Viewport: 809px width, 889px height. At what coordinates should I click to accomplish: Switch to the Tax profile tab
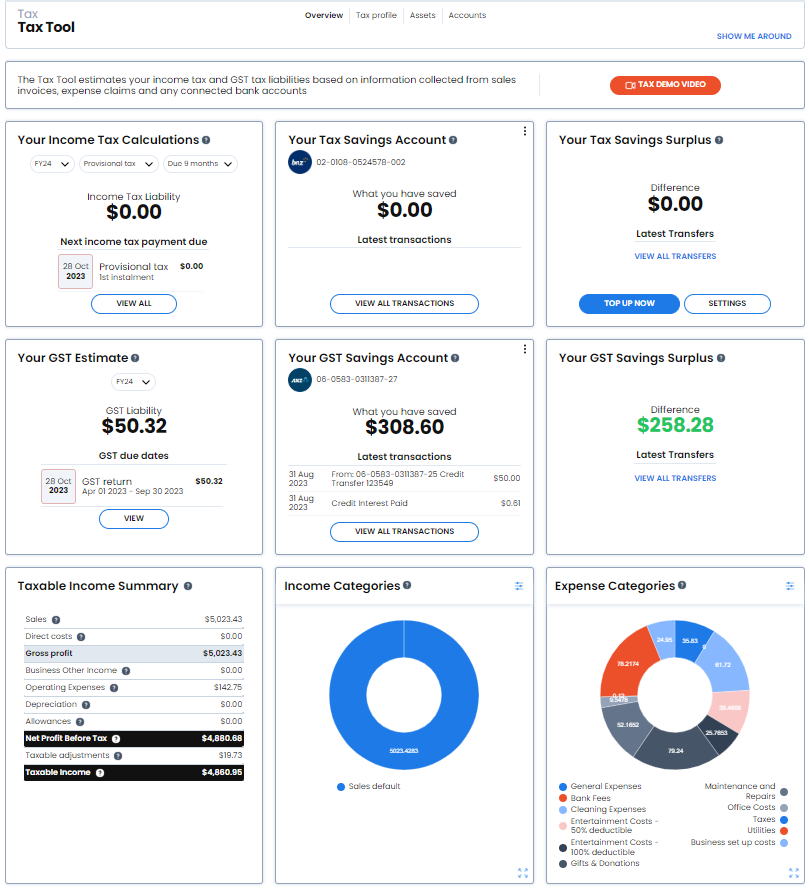[376, 15]
